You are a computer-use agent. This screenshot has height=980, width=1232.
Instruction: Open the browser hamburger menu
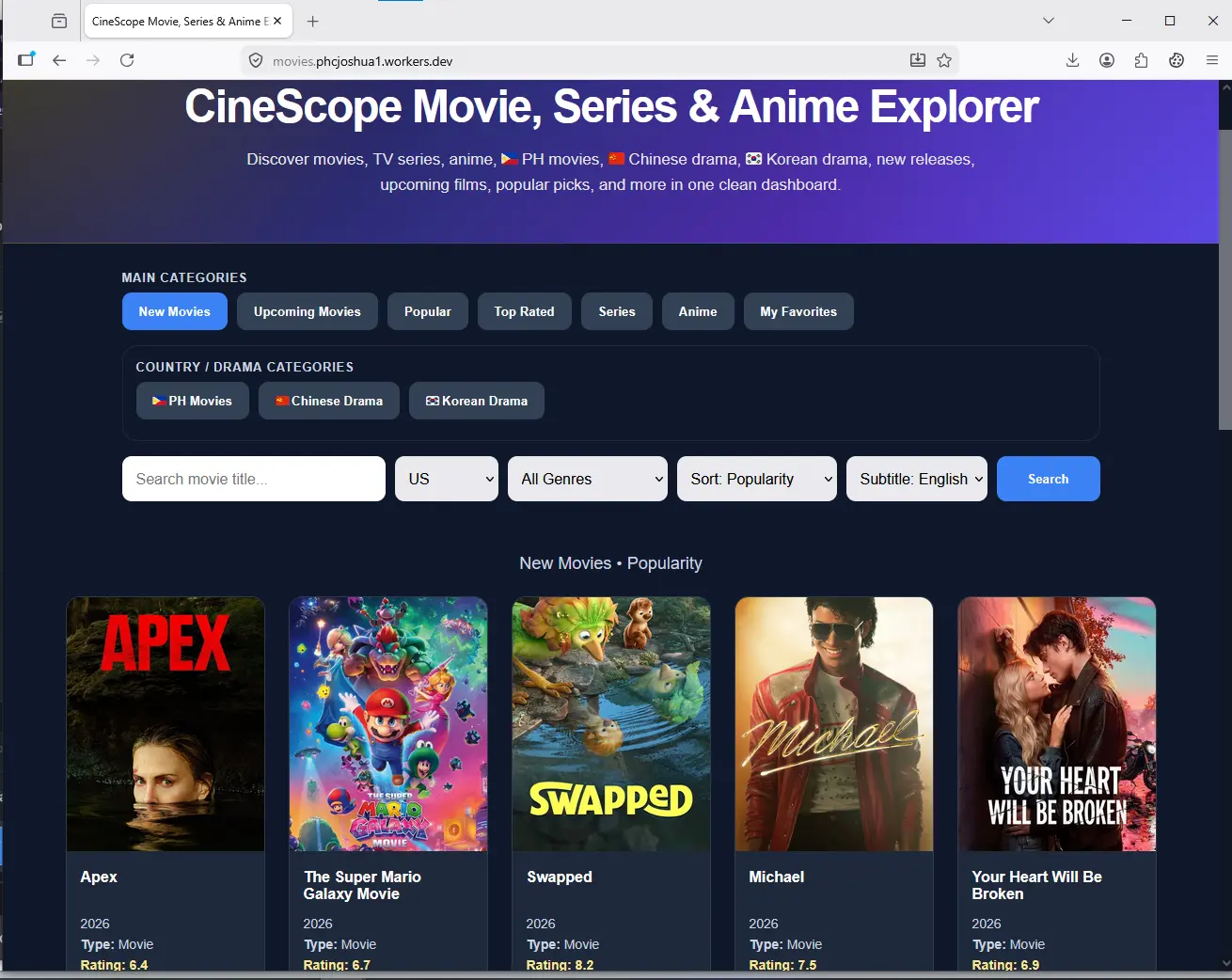[x=1212, y=60]
